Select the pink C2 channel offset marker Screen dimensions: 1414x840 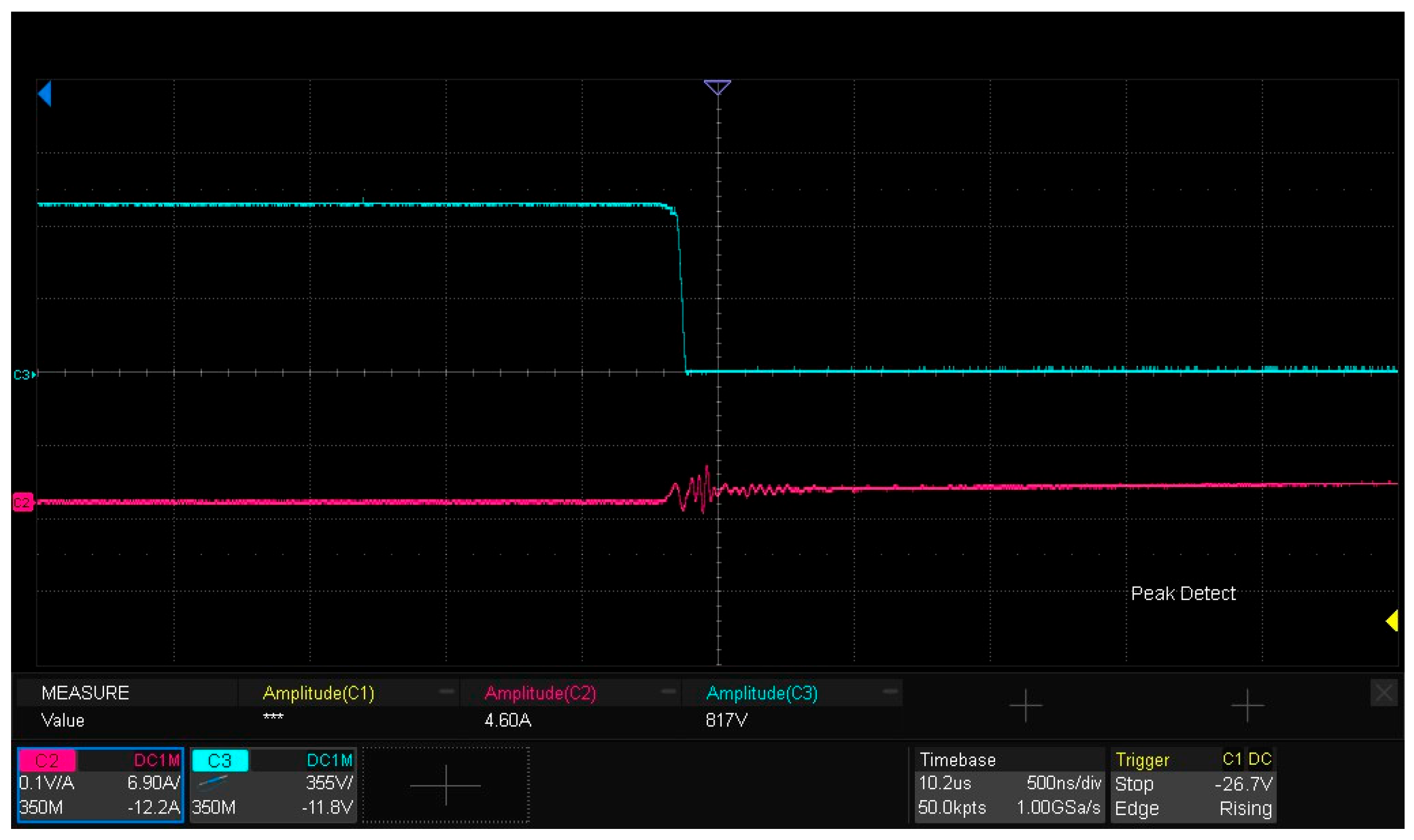tap(23, 502)
